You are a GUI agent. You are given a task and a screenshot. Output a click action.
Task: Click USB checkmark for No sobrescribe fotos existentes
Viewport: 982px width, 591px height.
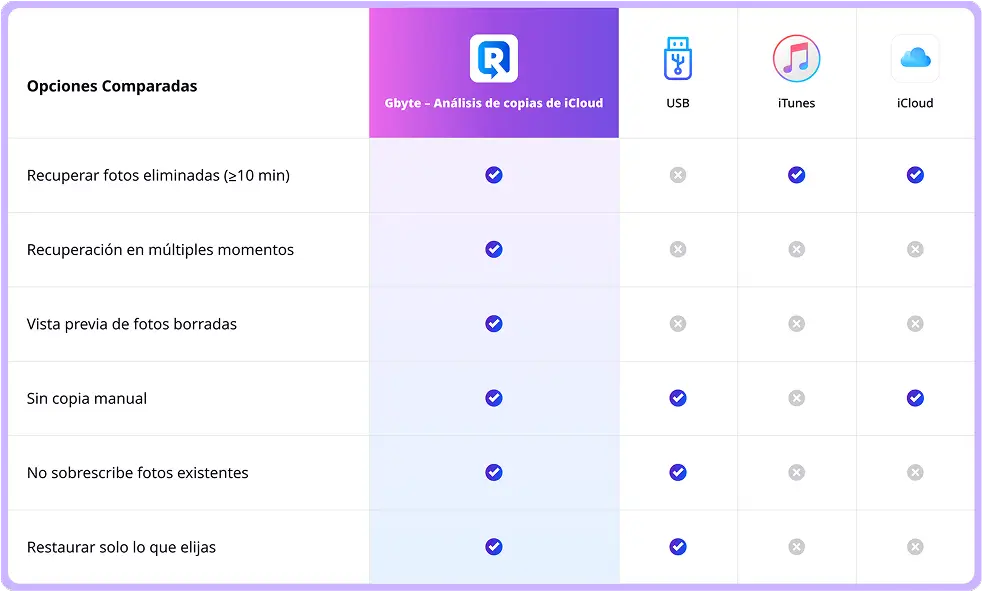point(678,472)
